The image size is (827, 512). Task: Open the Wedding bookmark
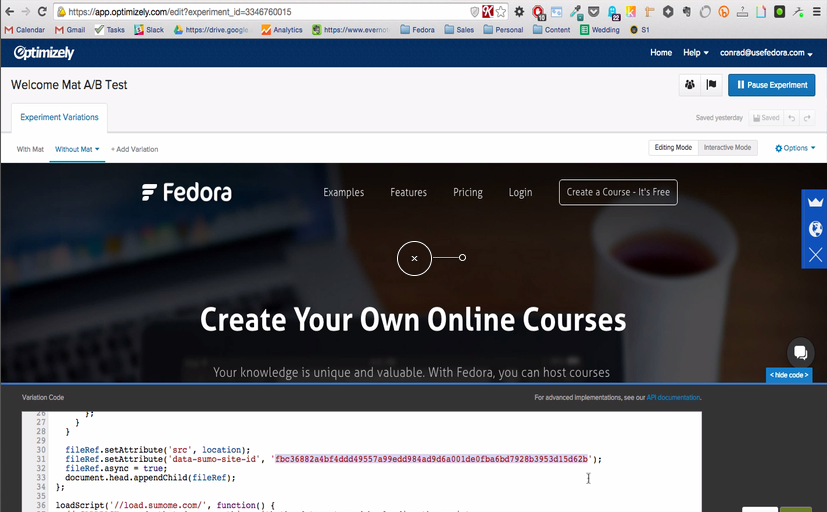click(600, 30)
